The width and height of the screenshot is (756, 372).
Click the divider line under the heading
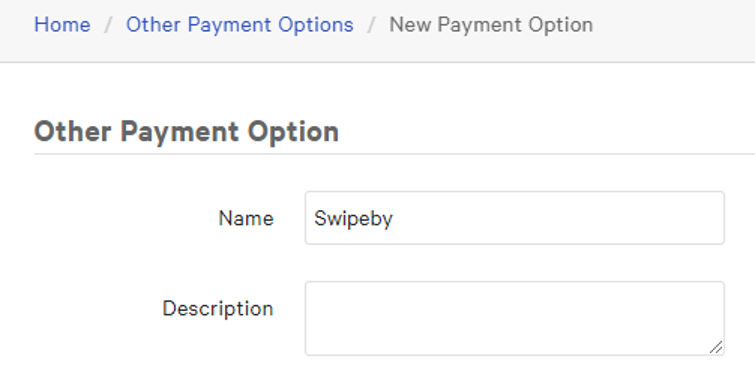click(394, 154)
